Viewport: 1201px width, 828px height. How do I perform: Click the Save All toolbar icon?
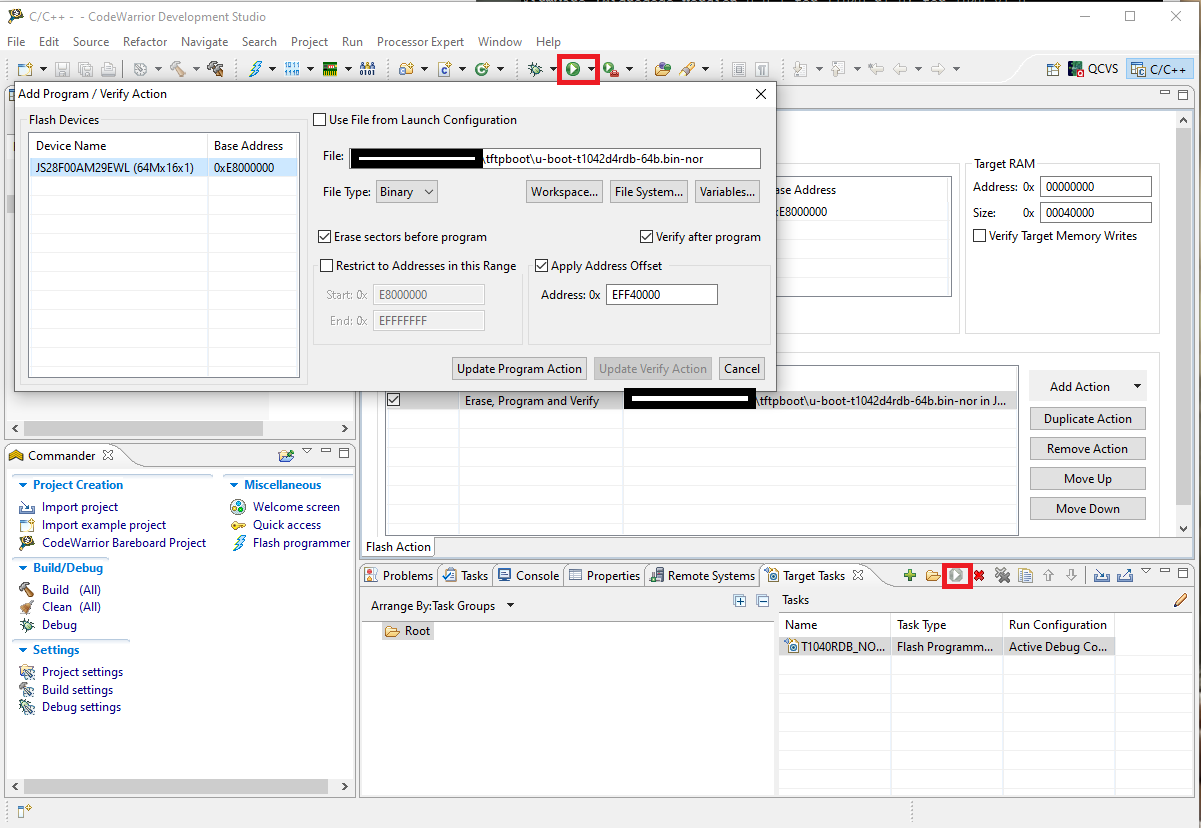click(x=85, y=69)
